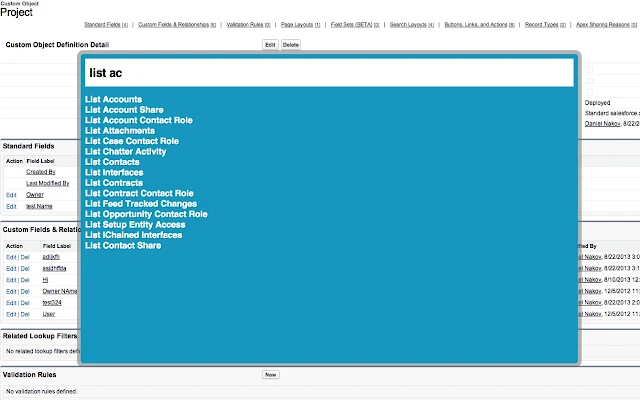Edit the User custom field
This screenshot has height=400, width=640.
click(11, 314)
